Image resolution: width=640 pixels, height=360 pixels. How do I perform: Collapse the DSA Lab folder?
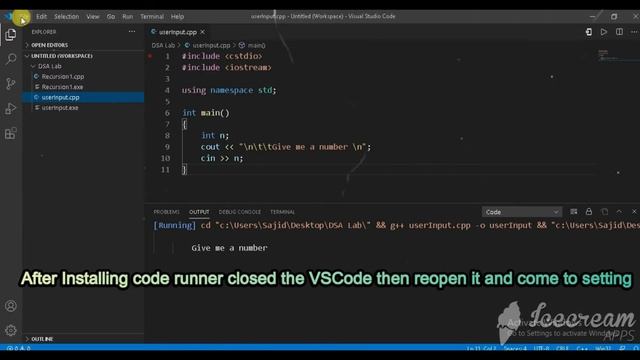(x=84, y=66)
